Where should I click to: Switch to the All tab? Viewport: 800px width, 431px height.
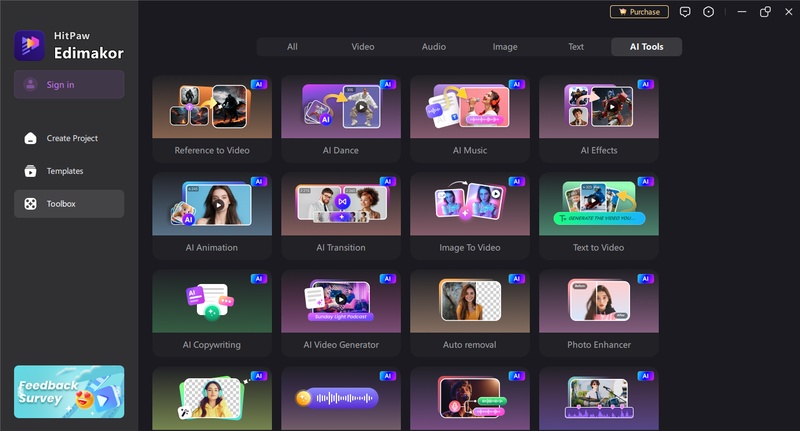[292, 46]
